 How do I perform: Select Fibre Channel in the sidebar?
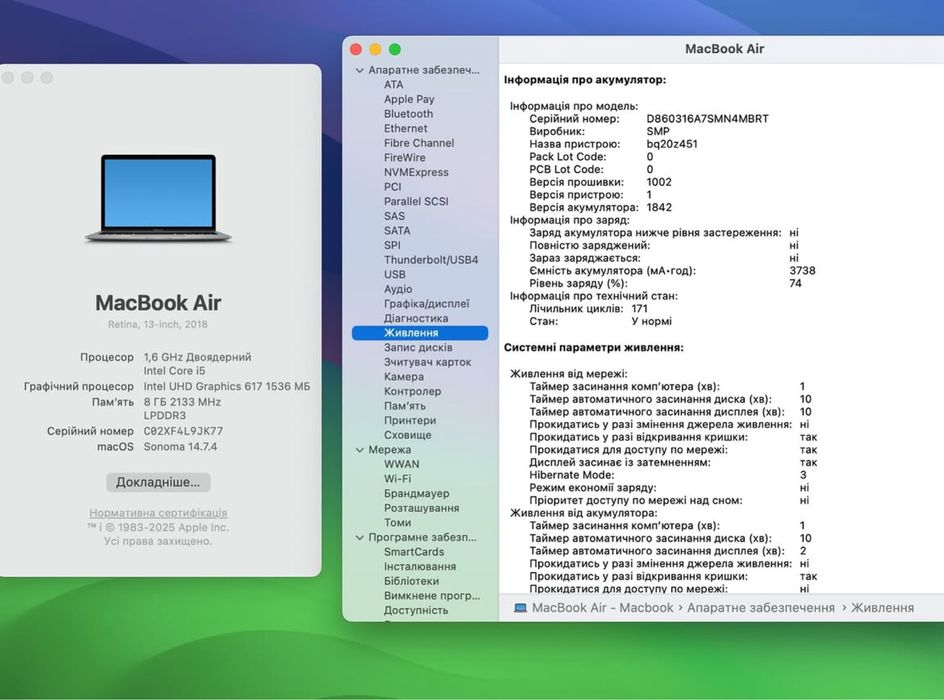(419, 143)
